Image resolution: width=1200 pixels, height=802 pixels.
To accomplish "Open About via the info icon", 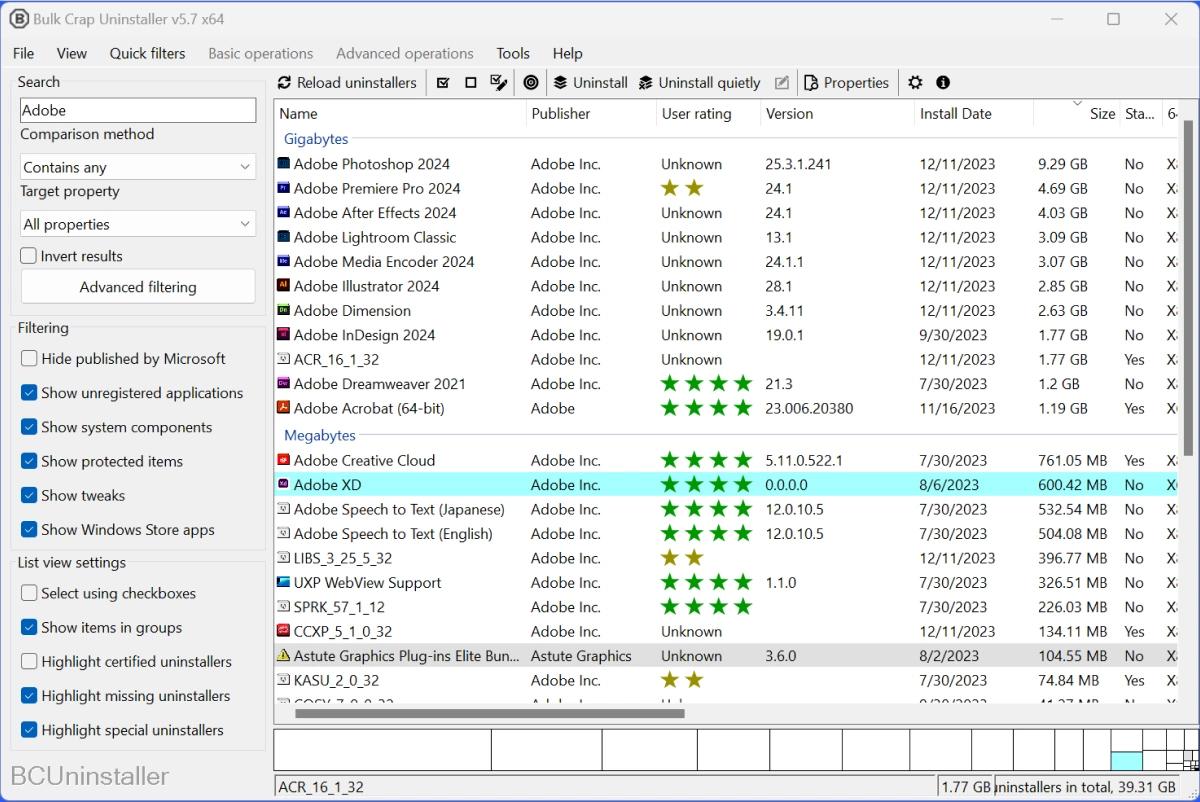I will pos(943,83).
